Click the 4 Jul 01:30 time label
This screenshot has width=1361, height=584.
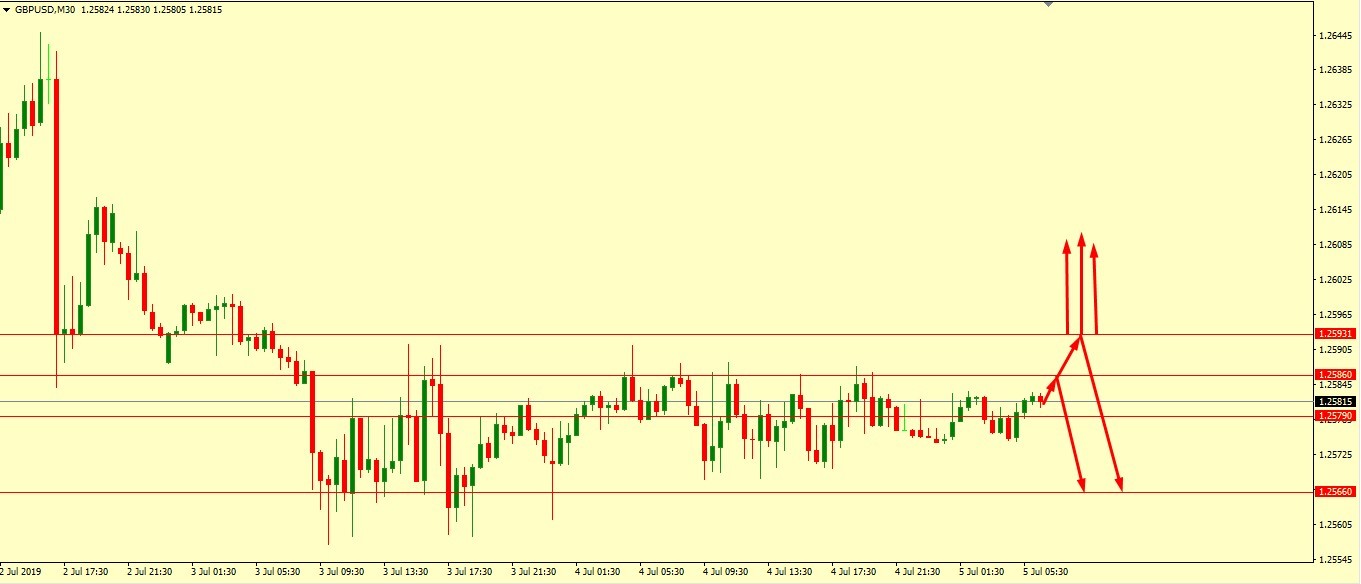click(596, 572)
